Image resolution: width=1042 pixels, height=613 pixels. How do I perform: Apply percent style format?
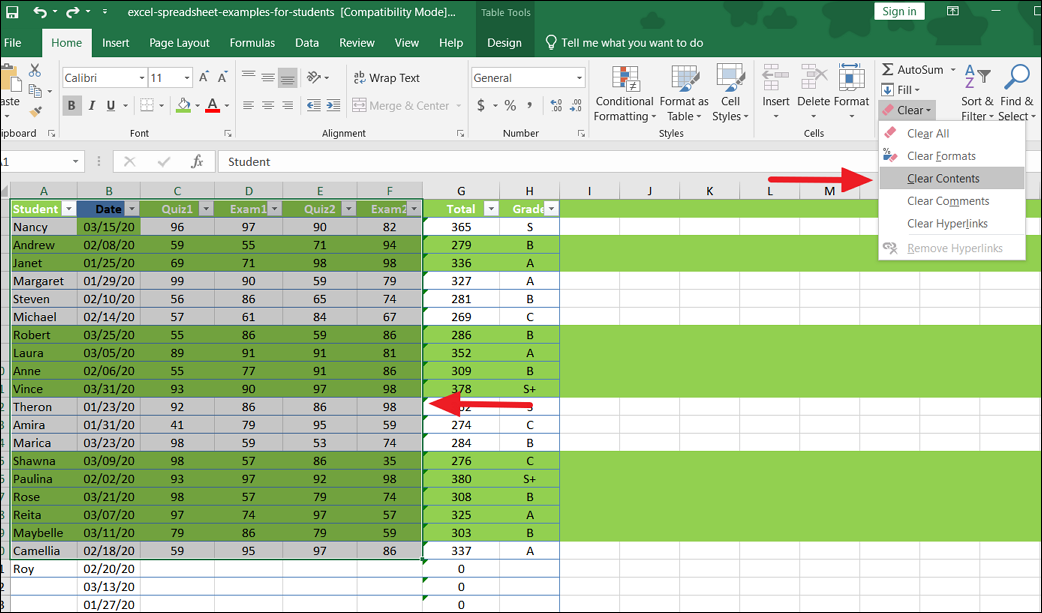coord(510,106)
